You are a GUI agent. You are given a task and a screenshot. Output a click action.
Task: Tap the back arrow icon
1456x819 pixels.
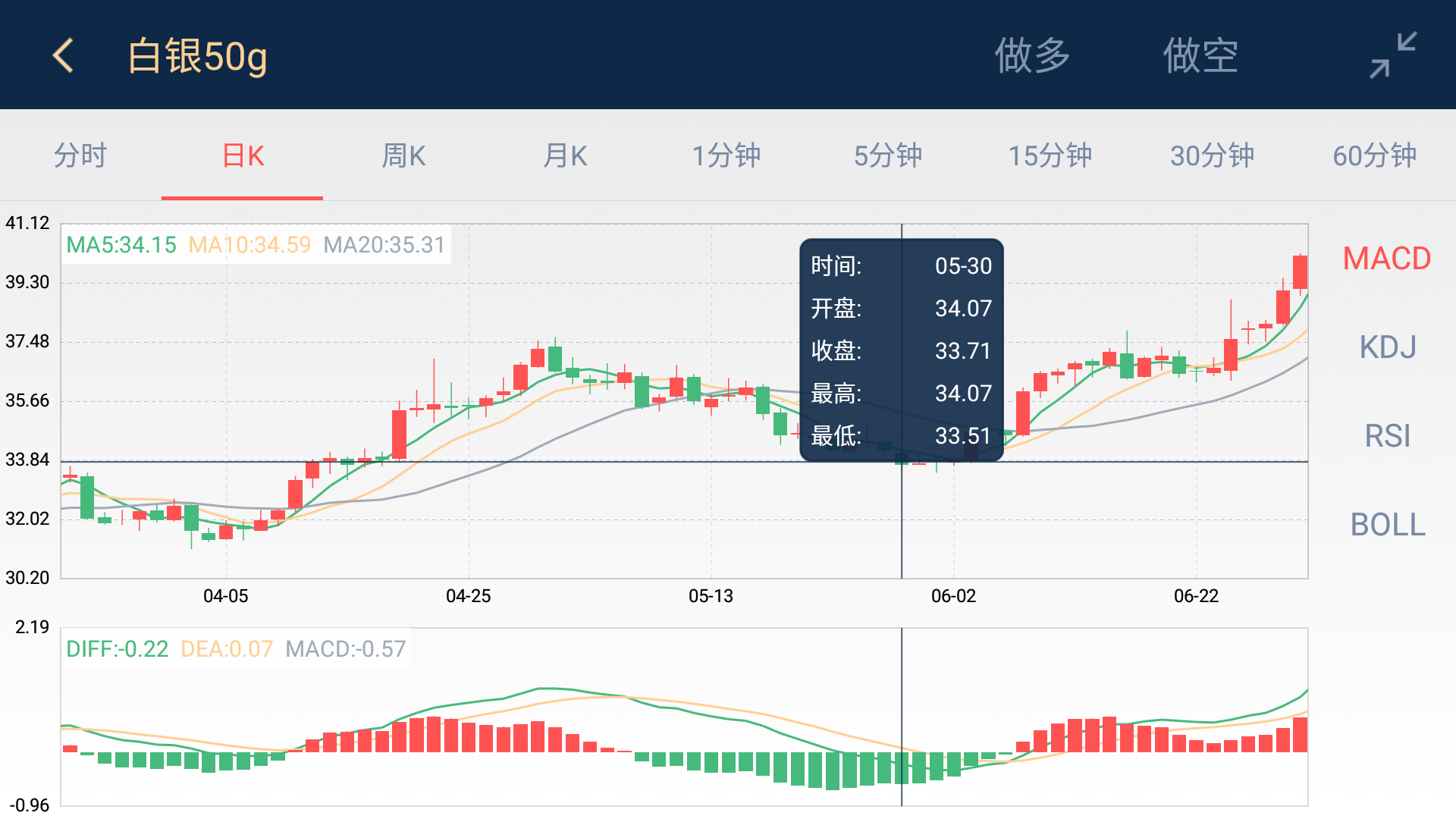click(x=64, y=55)
